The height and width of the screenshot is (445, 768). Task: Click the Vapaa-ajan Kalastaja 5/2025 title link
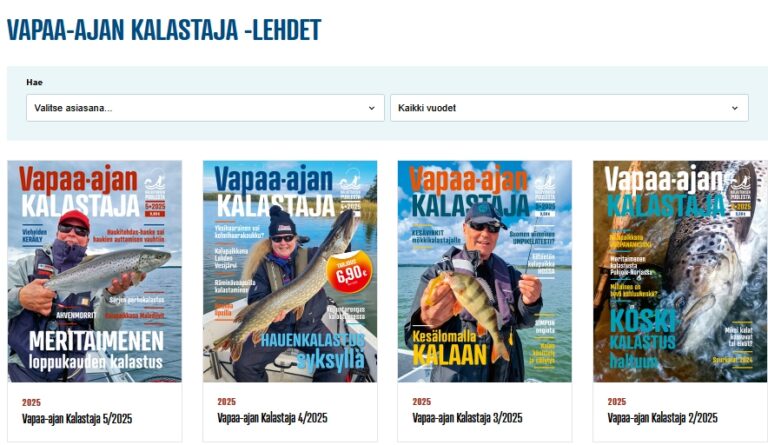coord(77,419)
